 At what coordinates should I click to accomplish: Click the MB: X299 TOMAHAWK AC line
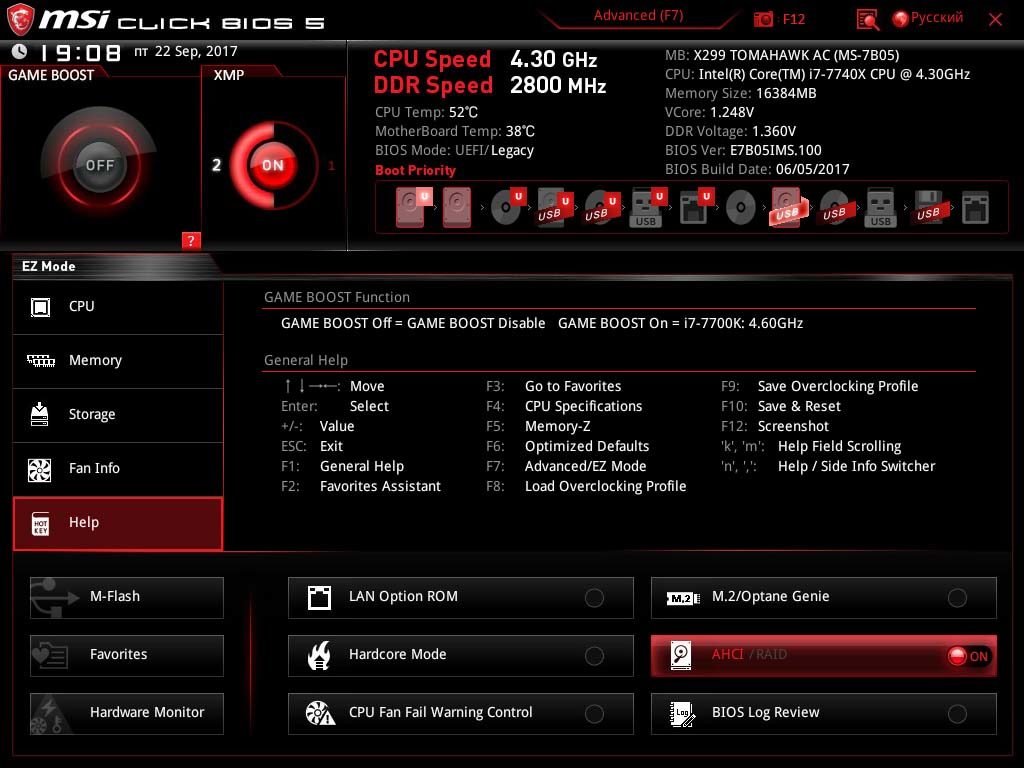click(x=782, y=56)
